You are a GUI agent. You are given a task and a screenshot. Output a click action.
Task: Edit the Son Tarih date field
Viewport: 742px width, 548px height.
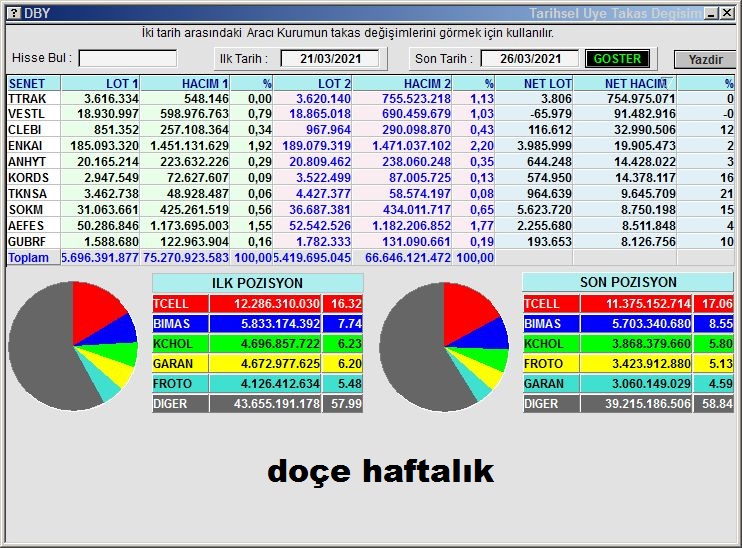(x=530, y=59)
